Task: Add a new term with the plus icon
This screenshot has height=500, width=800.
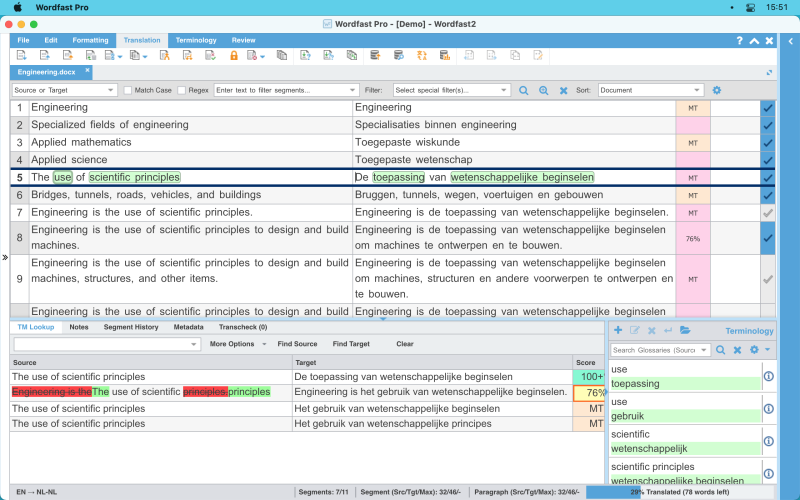Action: click(618, 330)
